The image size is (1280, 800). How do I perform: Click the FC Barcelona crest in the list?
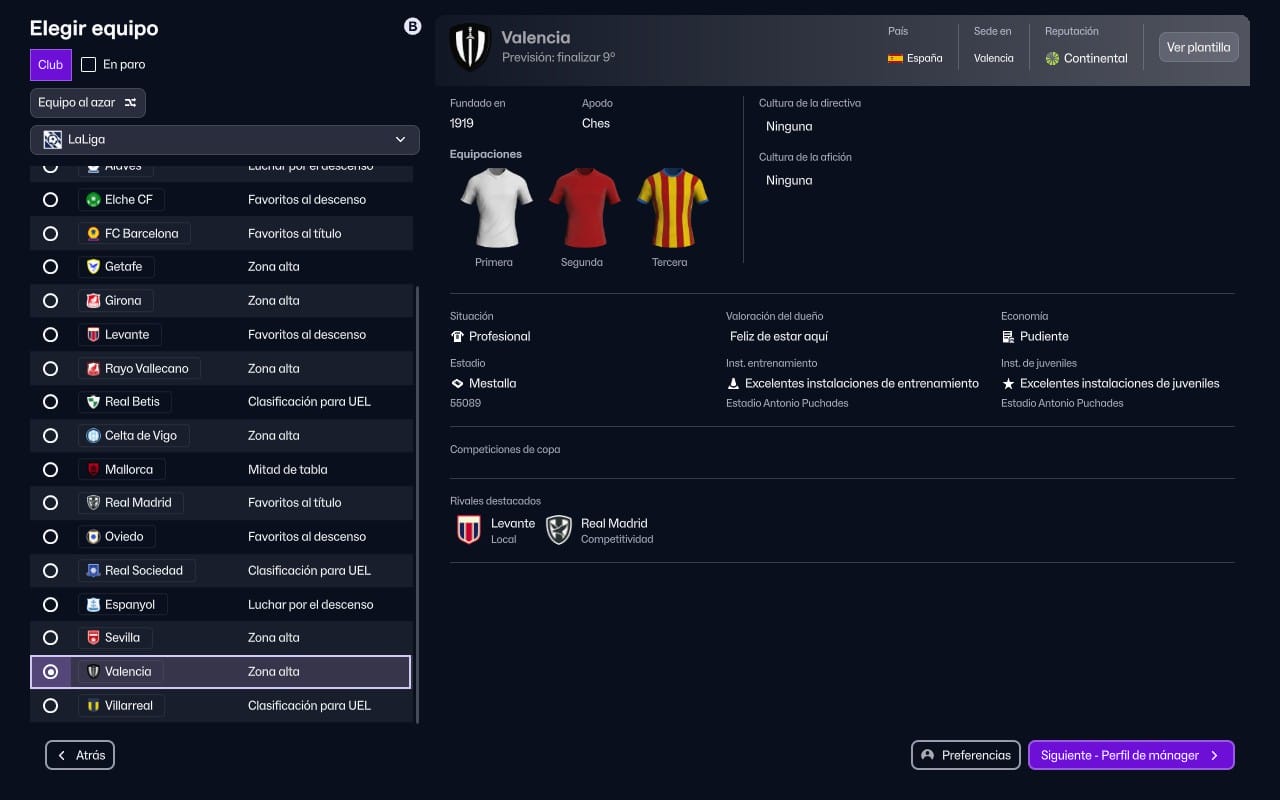click(93, 233)
